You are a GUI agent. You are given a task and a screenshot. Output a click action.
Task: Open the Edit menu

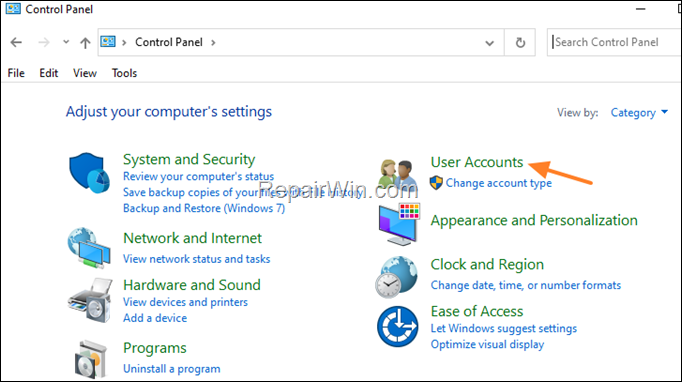(49, 73)
